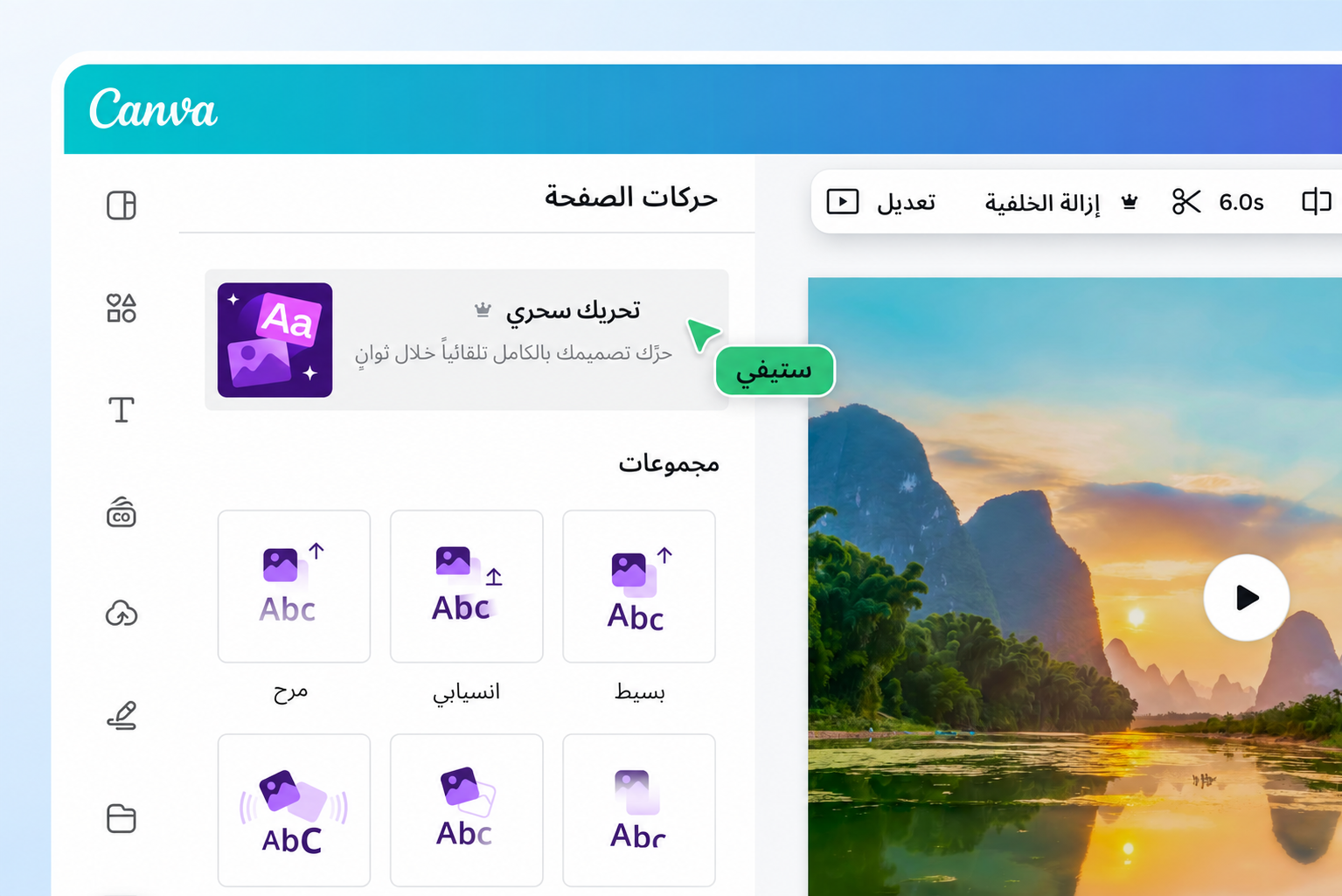
Task: Click the scissors trim icon
Action: (1186, 202)
